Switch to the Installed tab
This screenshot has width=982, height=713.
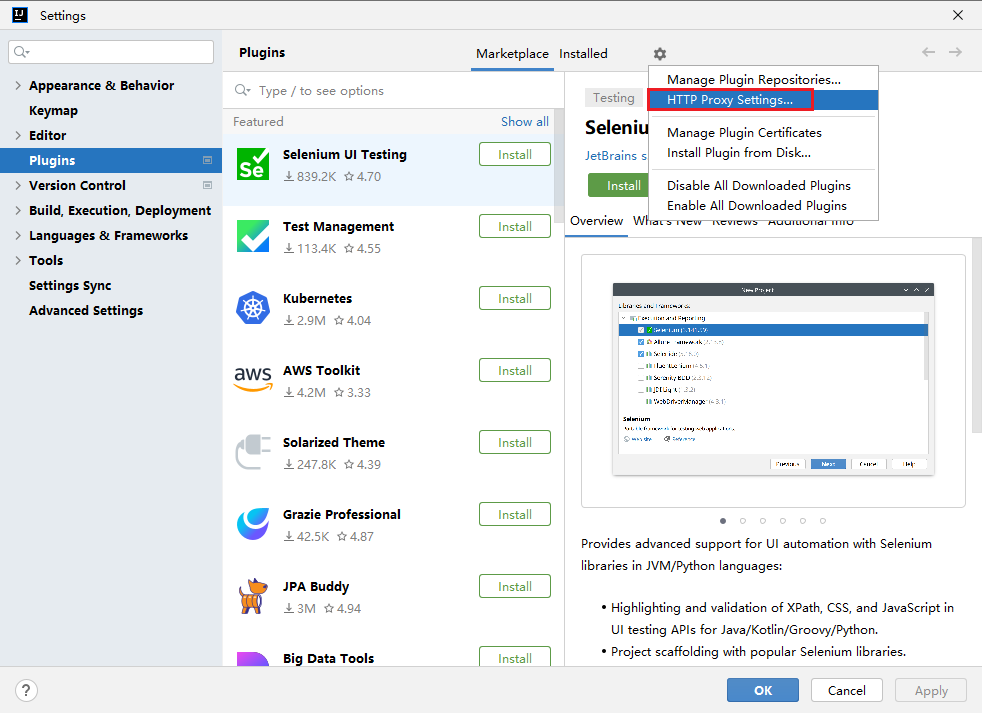click(x=583, y=54)
